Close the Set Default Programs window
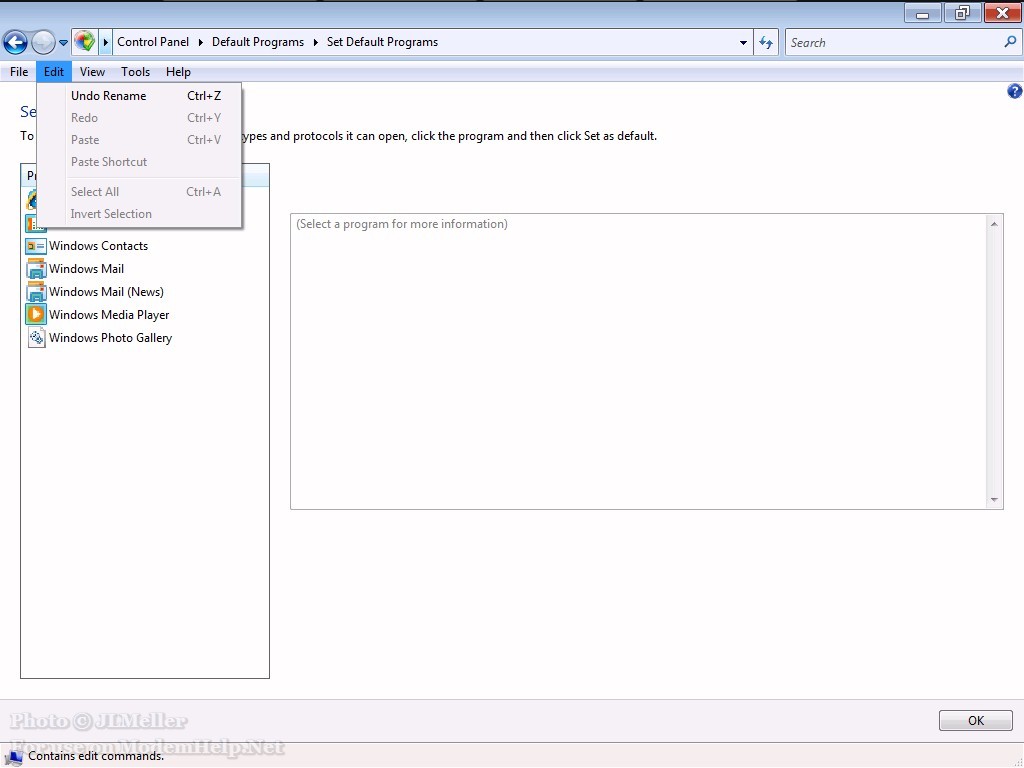The image size is (1024, 768). (1002, 13)
